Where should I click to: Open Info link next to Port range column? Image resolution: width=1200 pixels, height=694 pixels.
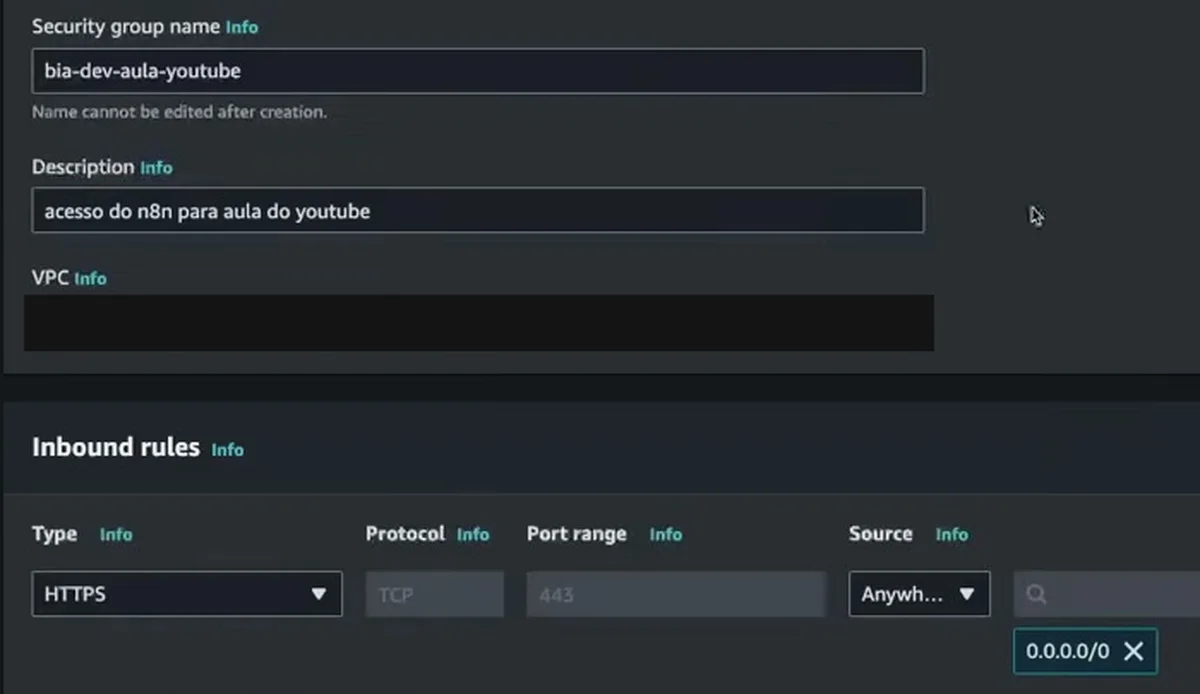[x=666, y=535]
